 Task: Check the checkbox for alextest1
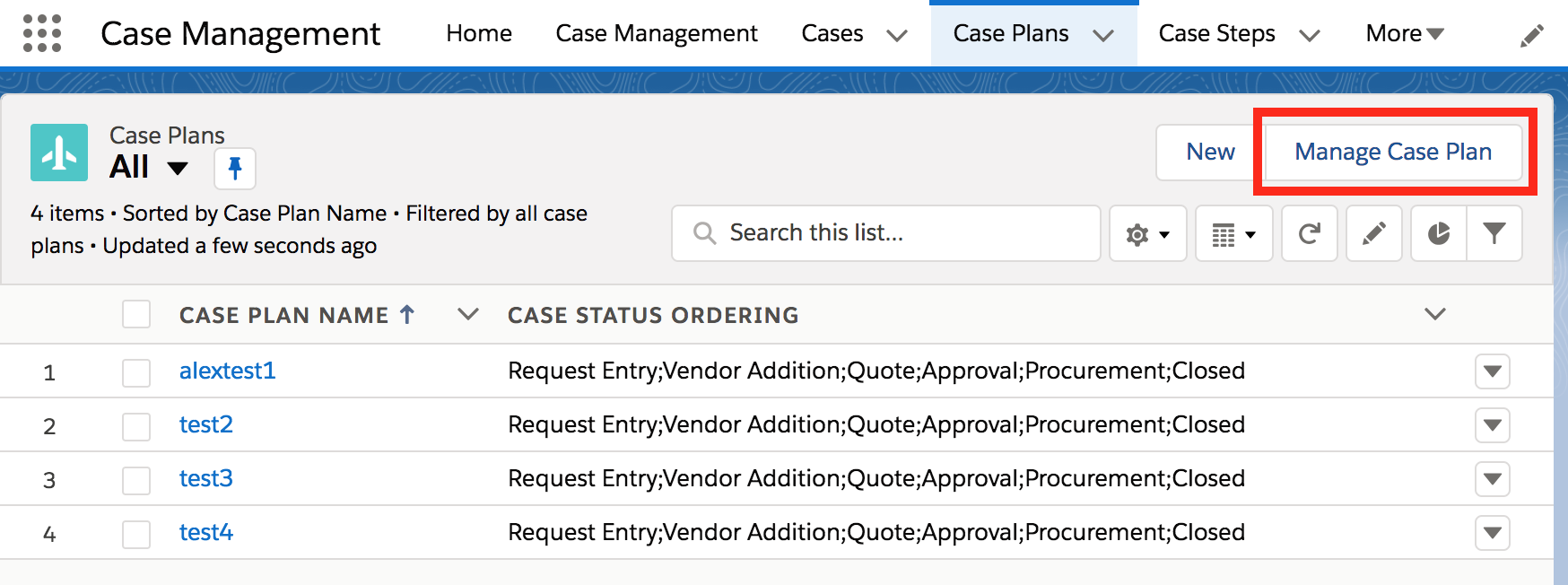136,371
